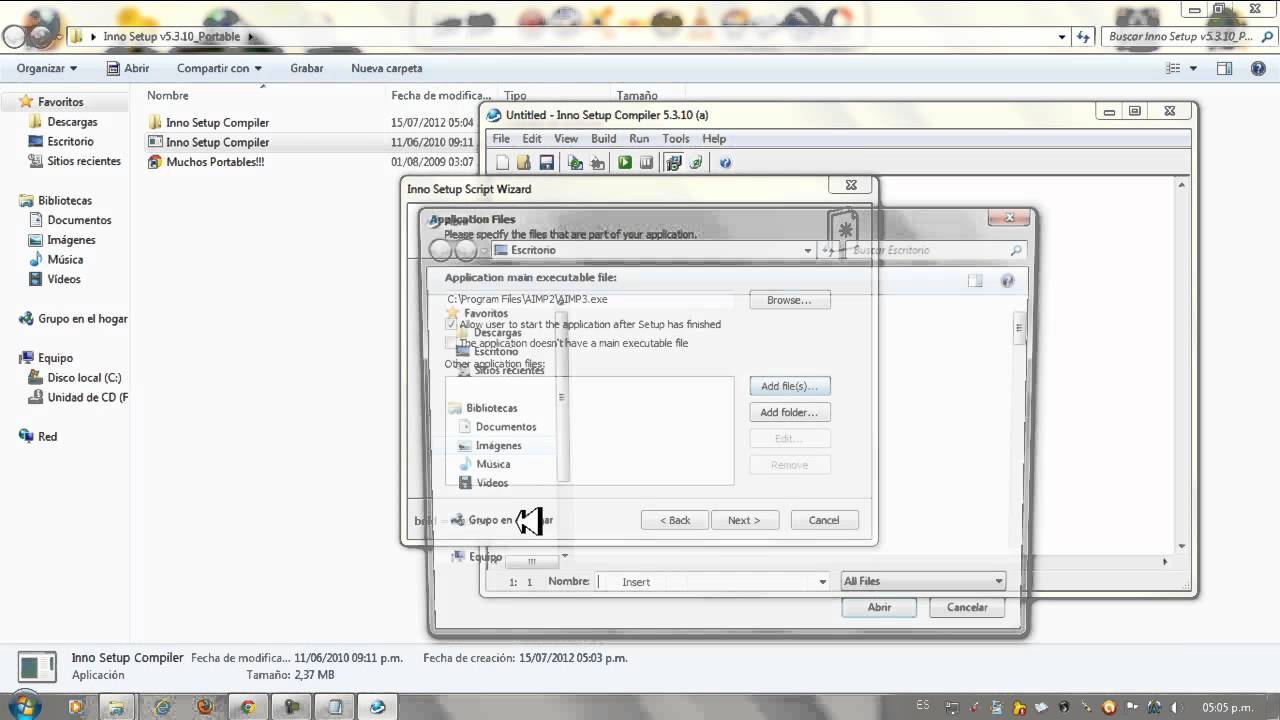Open View menu in Inno Setup
The height and width of the screenshot is (720, 1280).
[x=566, y=139]
